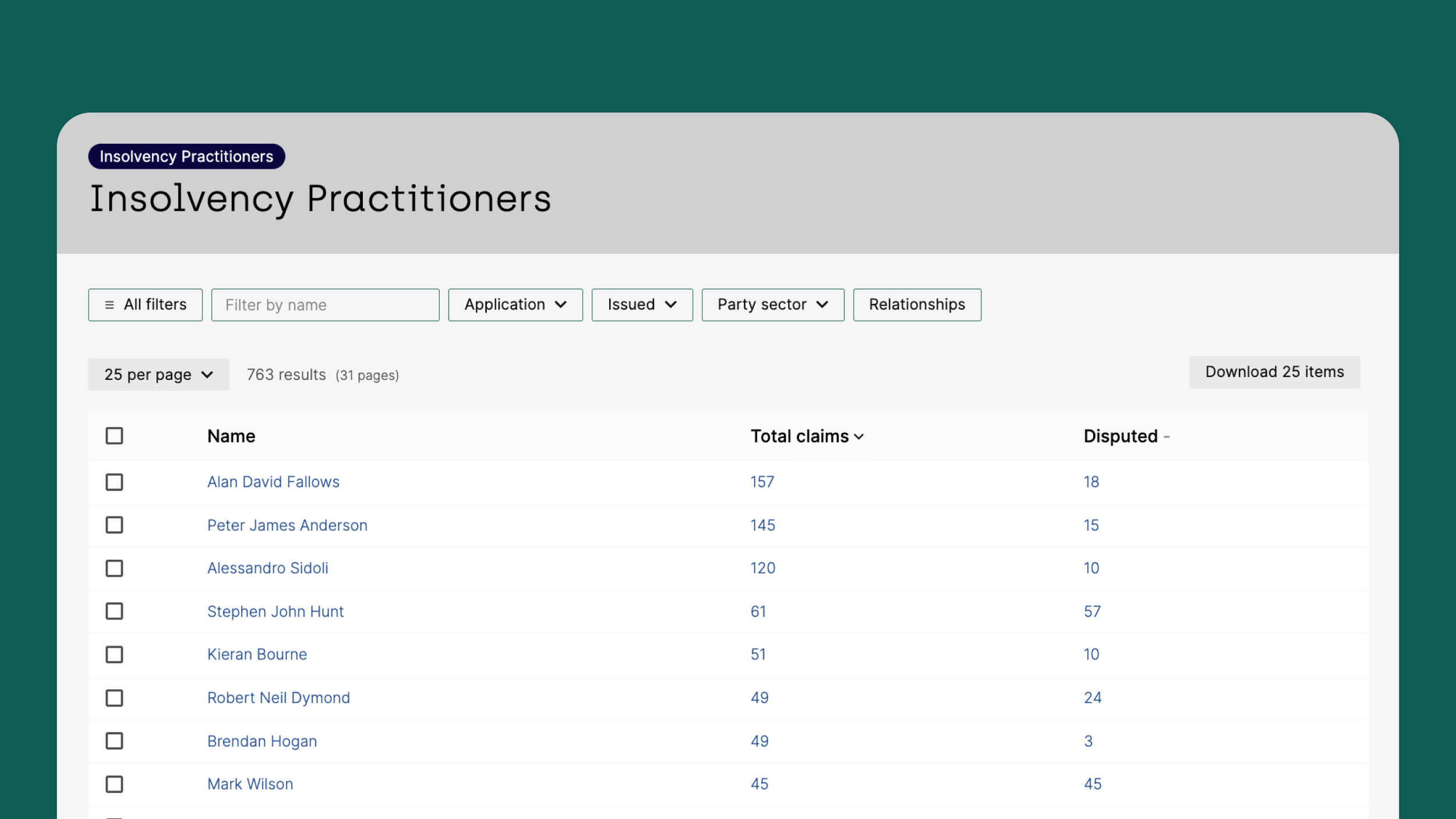The width and height of the screenshot is (1456, 819).
Task: Open the Relationships filter
Action: click(916, 305)
